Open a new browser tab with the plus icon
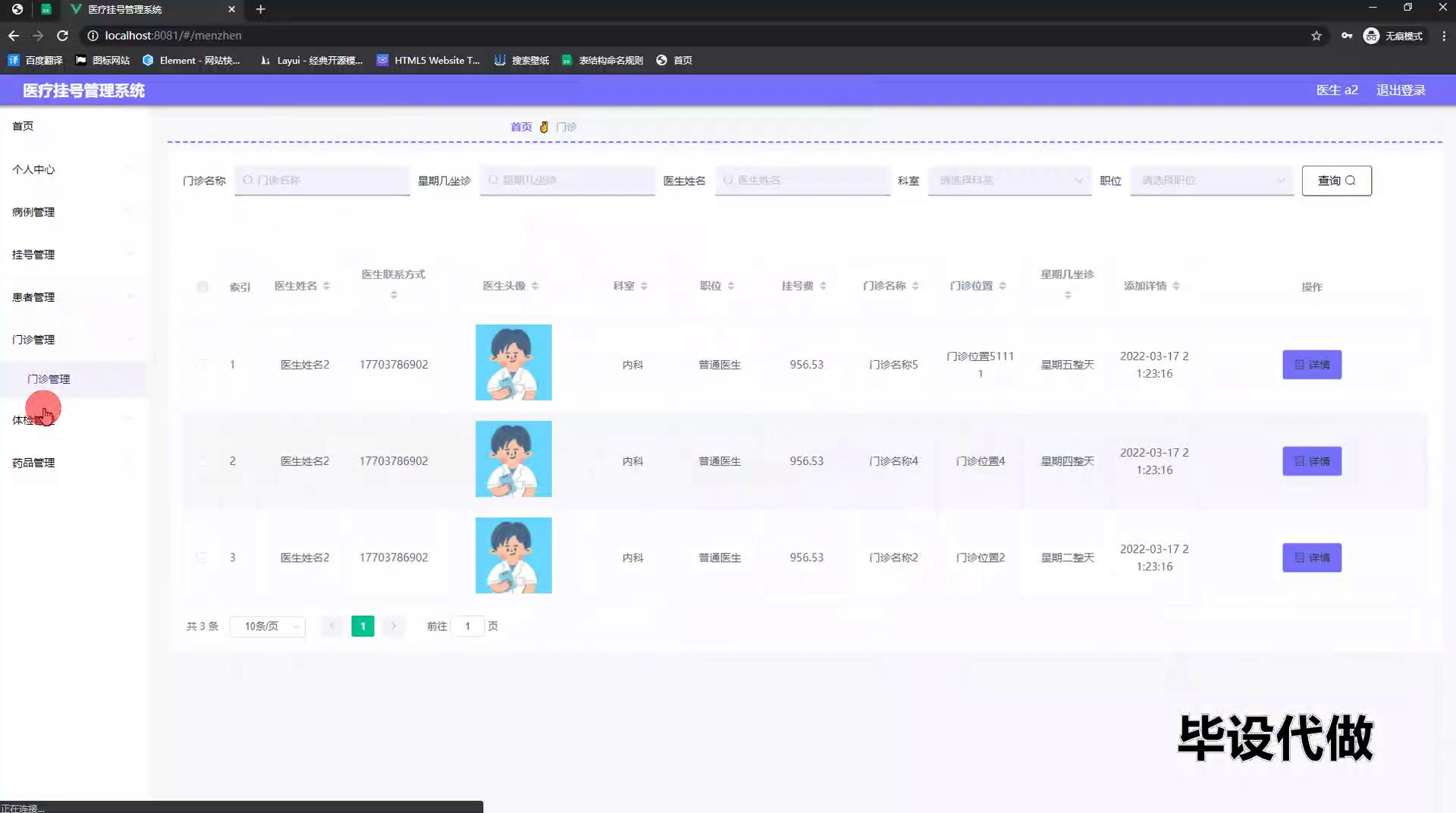Image resolution: width=1456 pixels, height=813 pixels. click(x=260, y=9)
